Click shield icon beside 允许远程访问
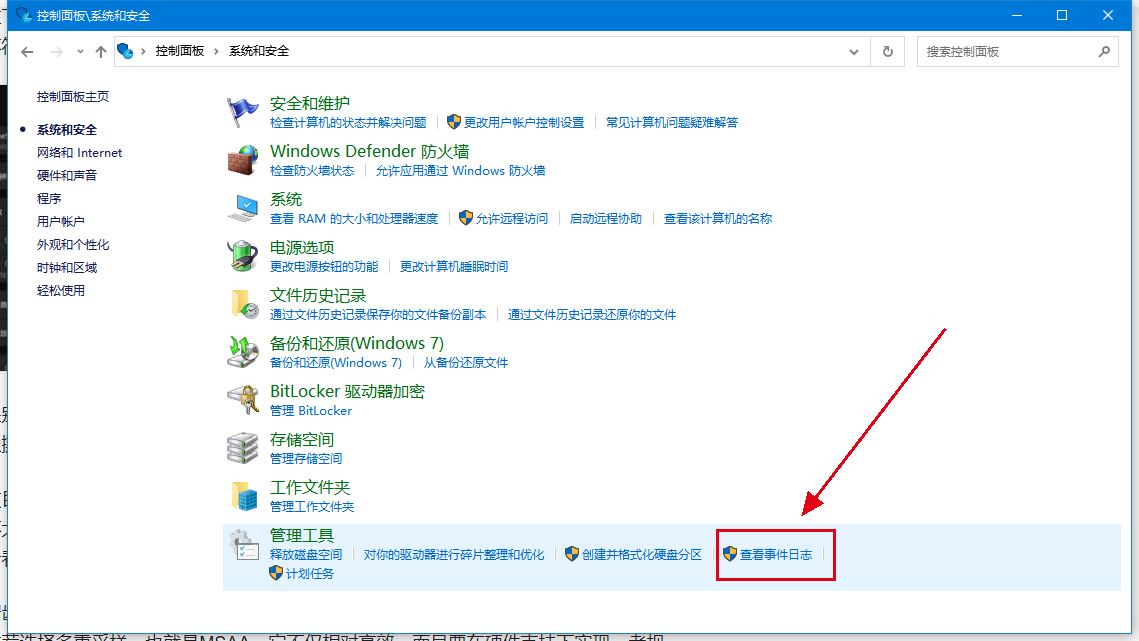1139x641 pixels. pos(466,218)
